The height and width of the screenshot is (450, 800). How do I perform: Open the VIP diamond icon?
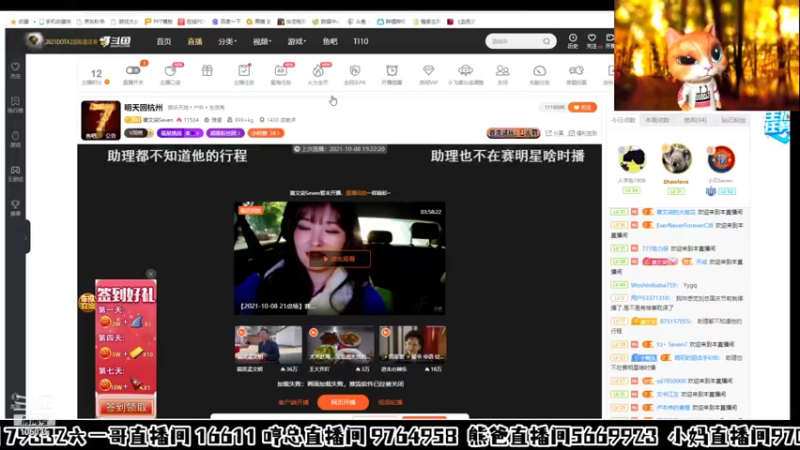(x=429, y=74)
